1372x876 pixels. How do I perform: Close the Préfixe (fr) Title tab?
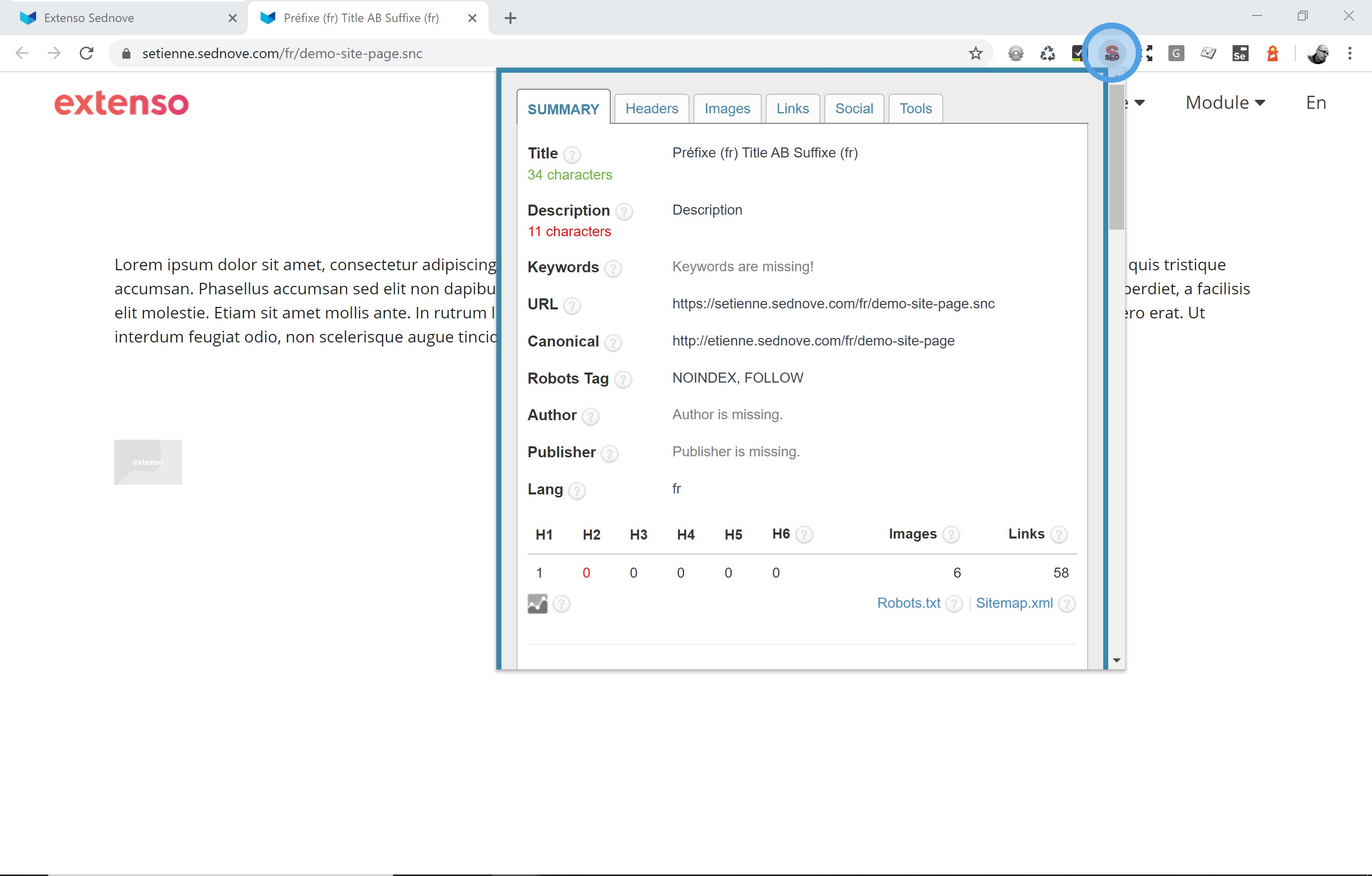(472, 18)
